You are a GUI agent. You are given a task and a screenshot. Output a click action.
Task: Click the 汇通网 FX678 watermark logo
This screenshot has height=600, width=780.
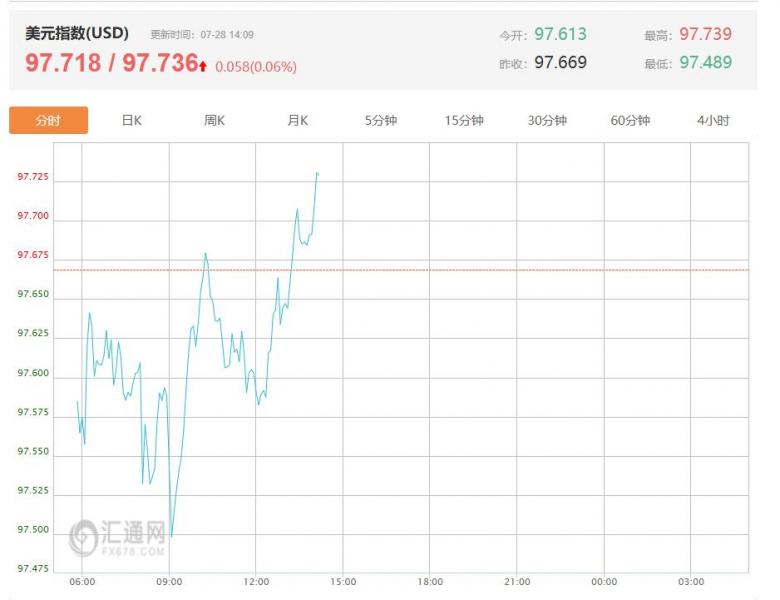click(118, 537)
